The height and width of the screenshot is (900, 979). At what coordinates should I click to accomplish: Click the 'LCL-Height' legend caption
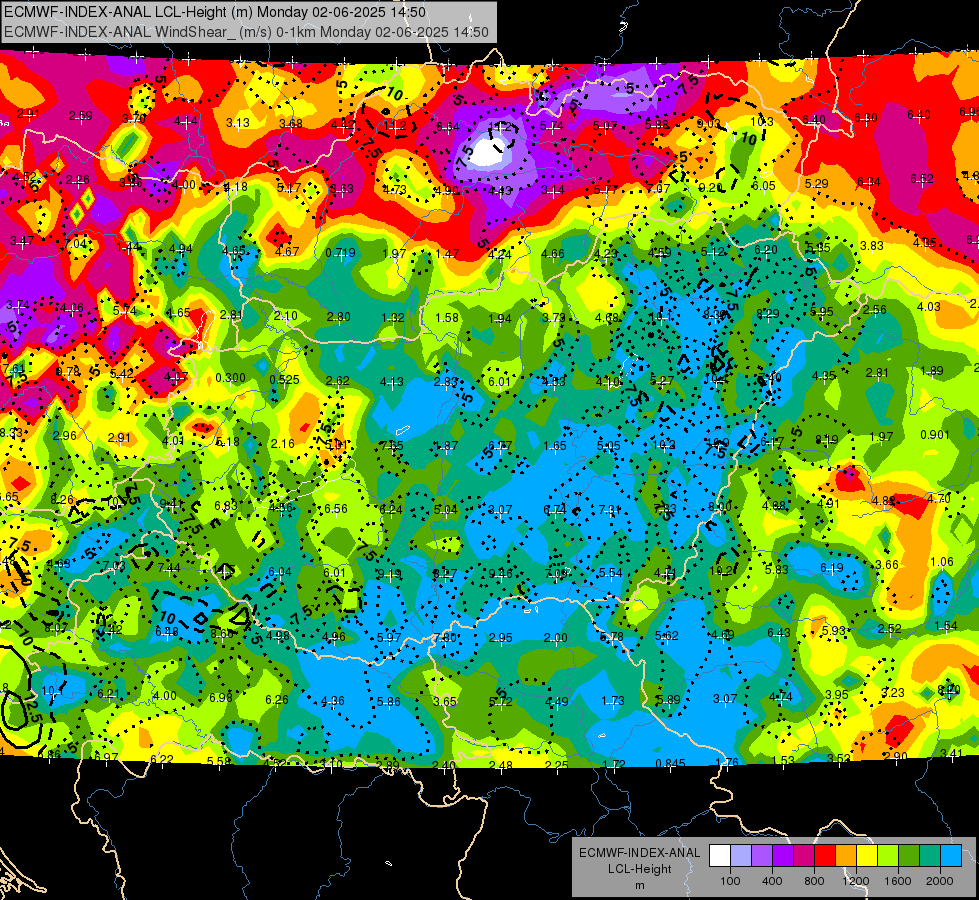point(639,869)
